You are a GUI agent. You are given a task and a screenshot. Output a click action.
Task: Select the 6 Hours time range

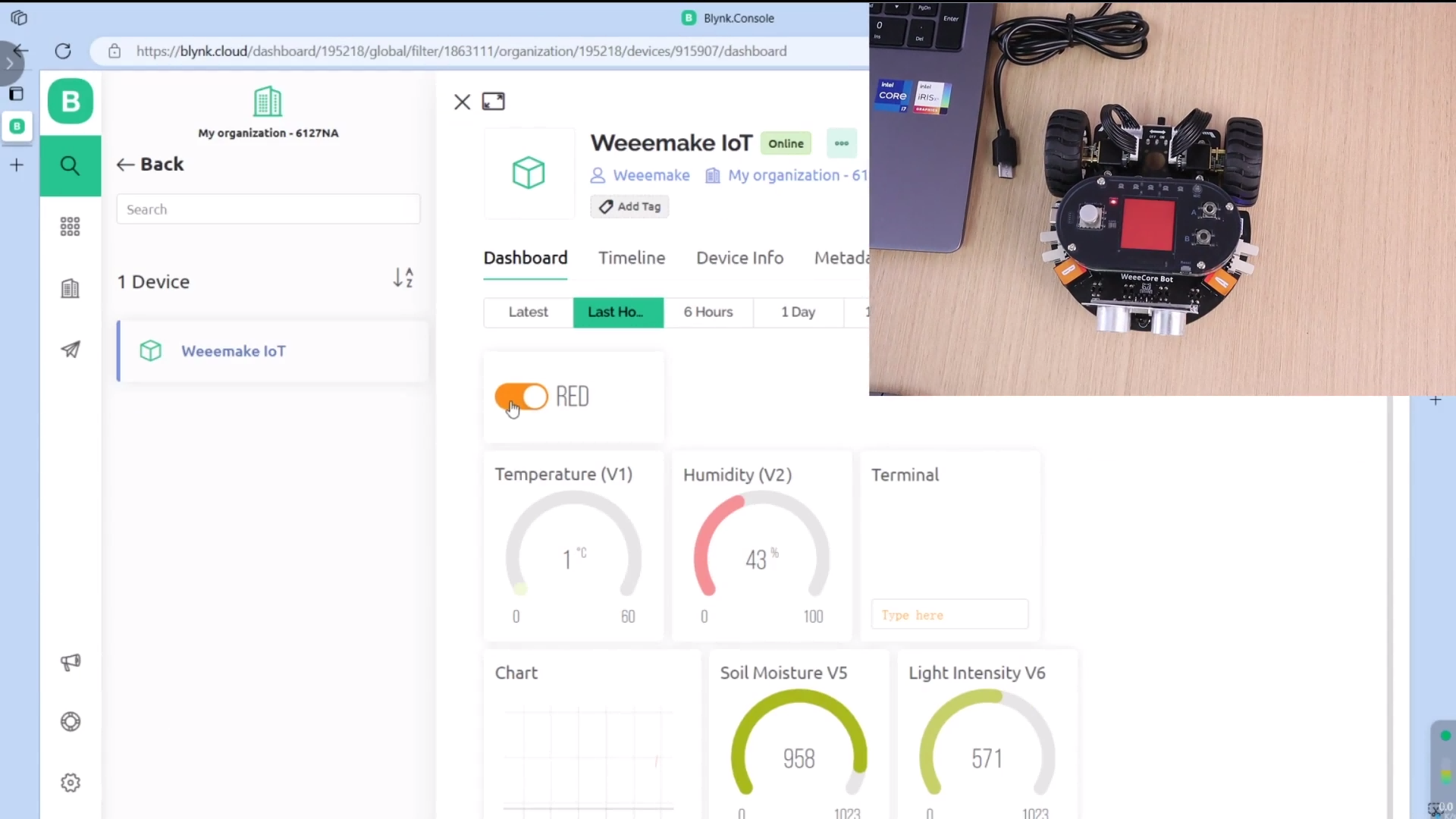(708, 312)
